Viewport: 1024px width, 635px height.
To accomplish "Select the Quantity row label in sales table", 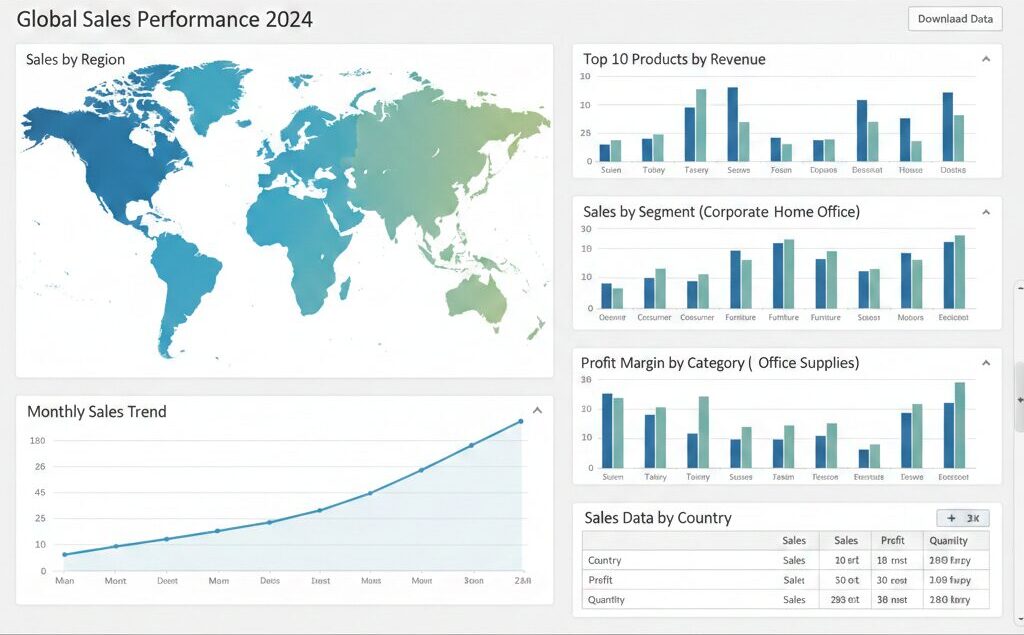I will [x=607, y=600].
